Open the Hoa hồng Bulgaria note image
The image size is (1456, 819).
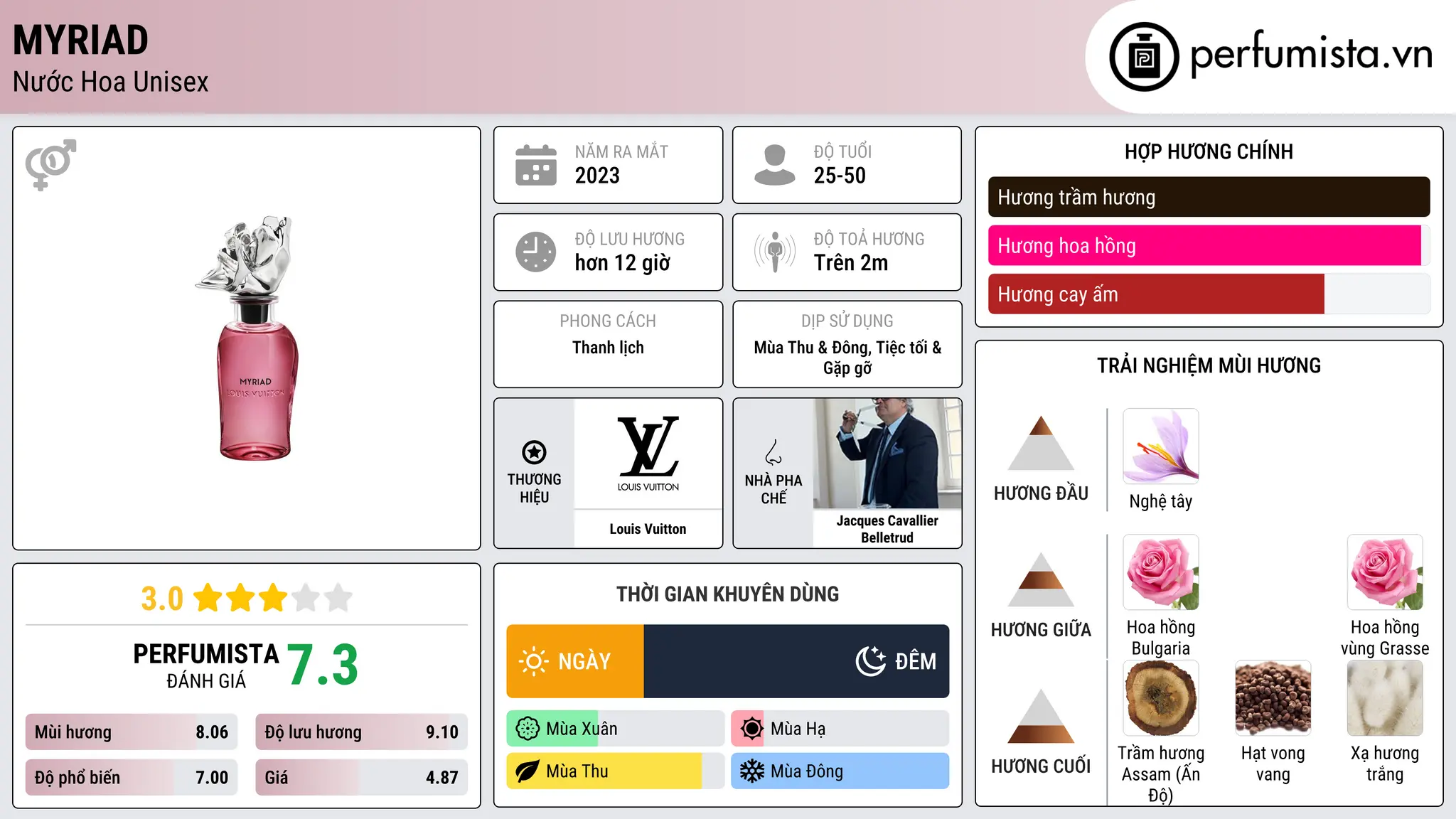1160,572
